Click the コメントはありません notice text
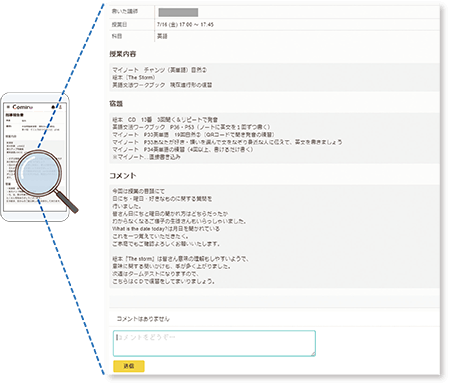The width and height of the screenshot is (449, 384). [143, 319]
